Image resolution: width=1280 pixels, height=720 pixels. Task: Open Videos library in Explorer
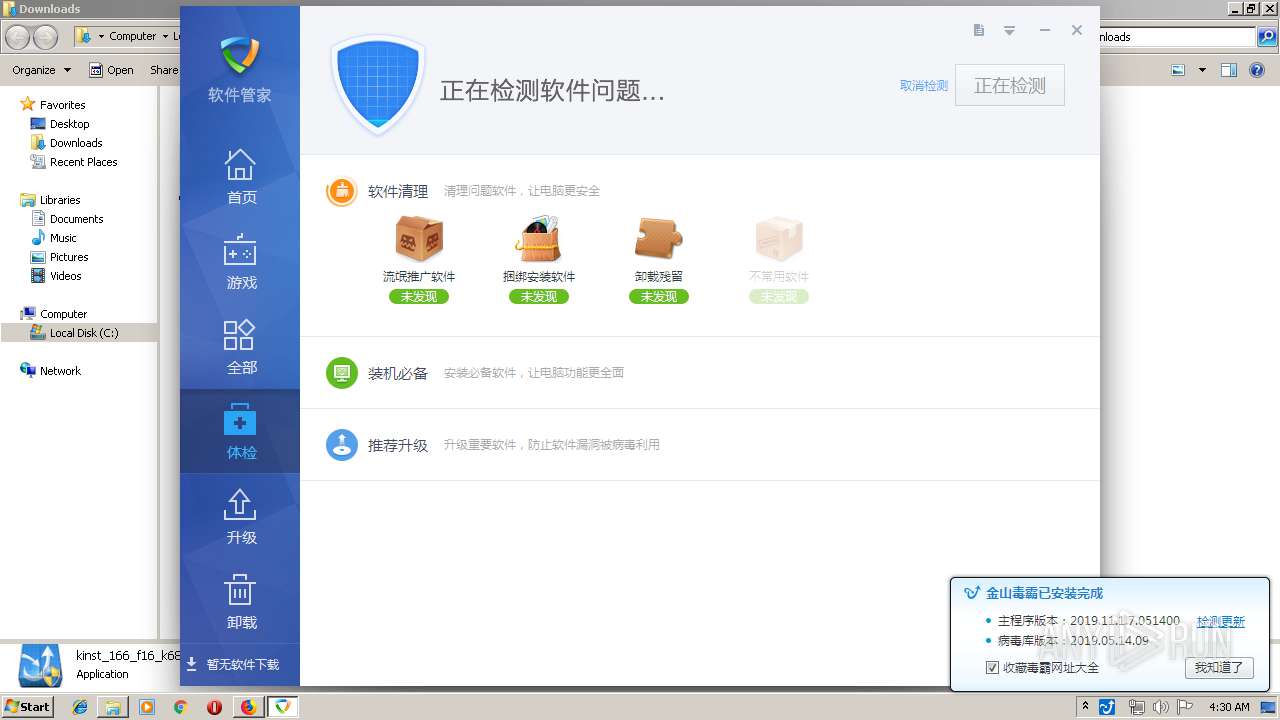[x=66, y=276]
